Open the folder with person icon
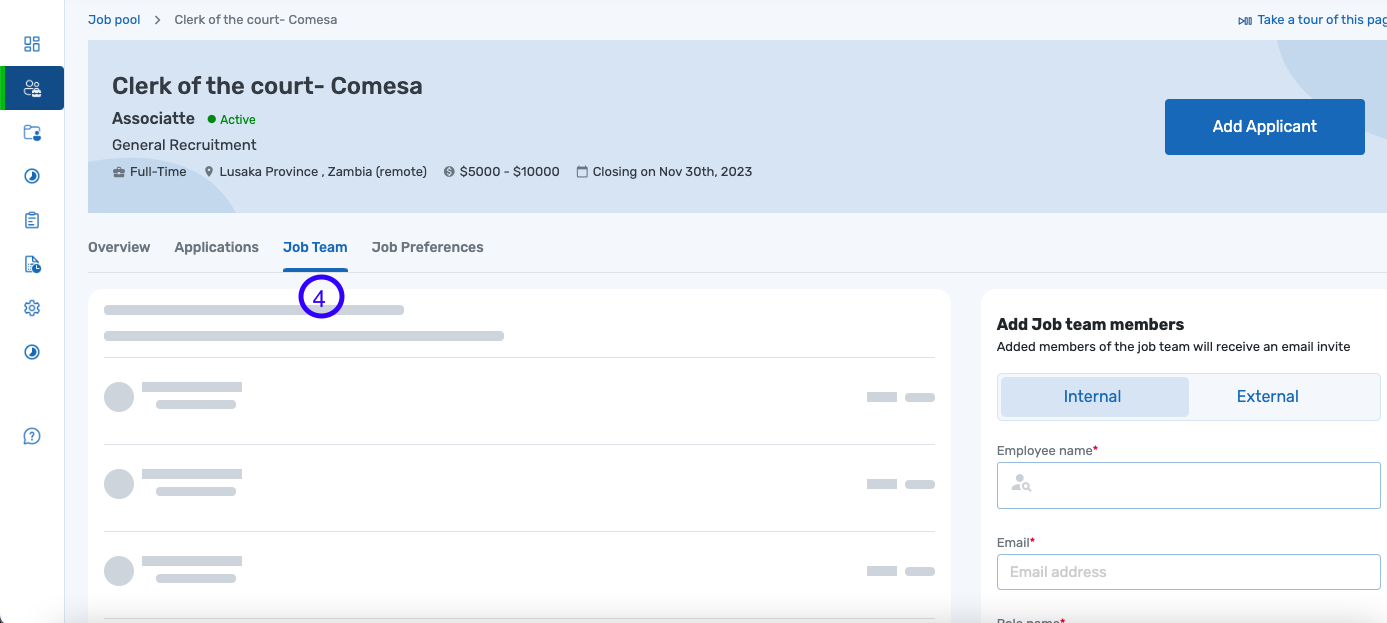1387x623 pixels. (x=32, y=132)
